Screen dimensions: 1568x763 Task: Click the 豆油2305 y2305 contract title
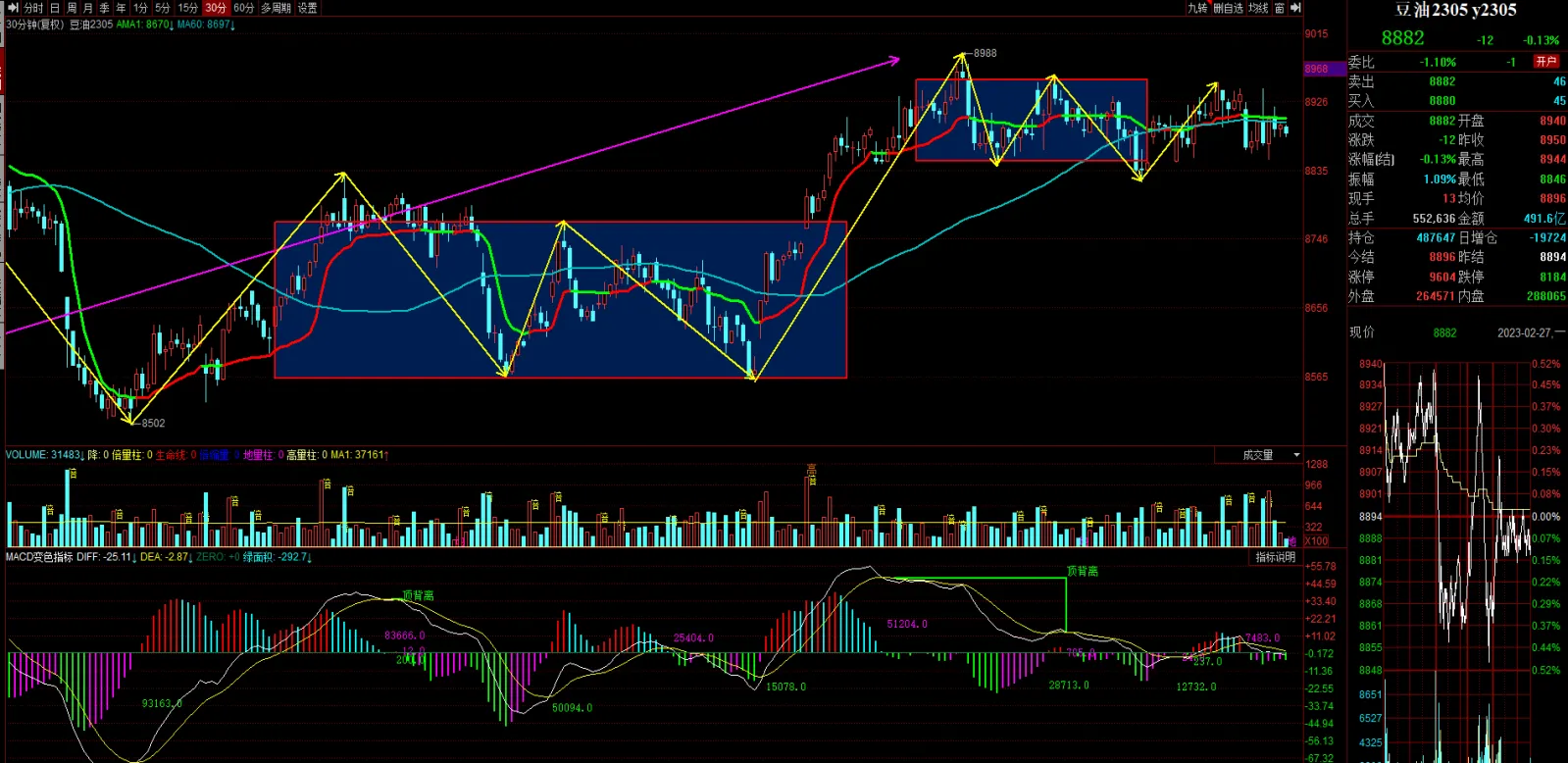pos(1456,10)
